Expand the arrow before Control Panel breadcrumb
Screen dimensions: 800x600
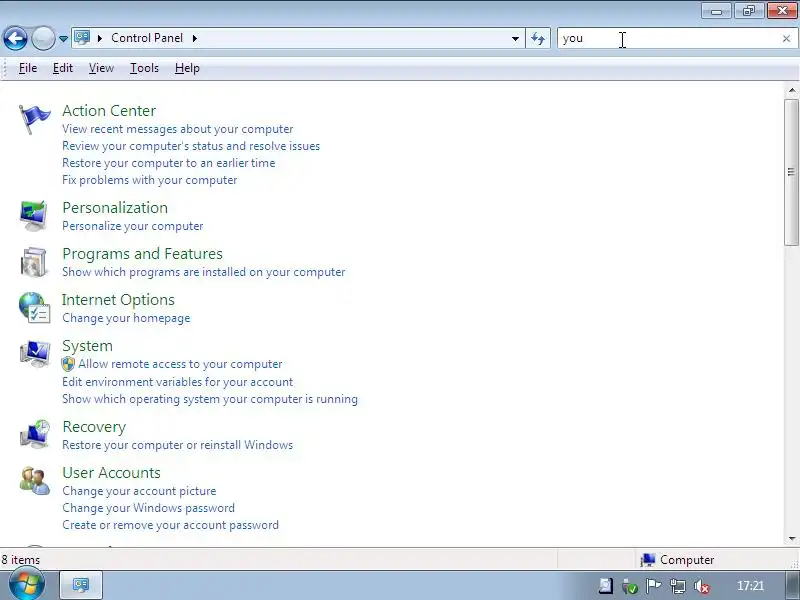[x=100, y=38]
